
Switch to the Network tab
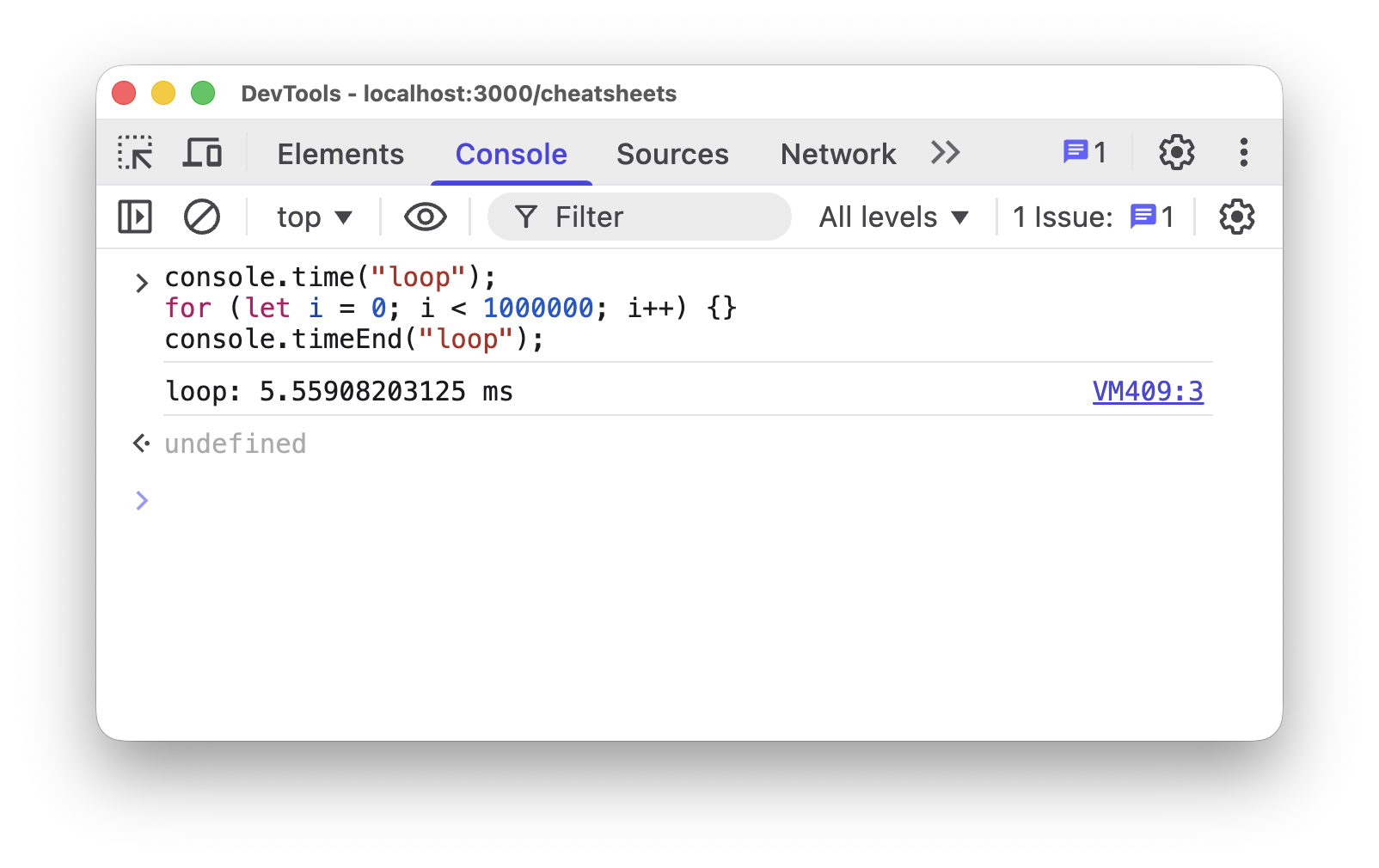pyautogui.click(x=838, y=154)
